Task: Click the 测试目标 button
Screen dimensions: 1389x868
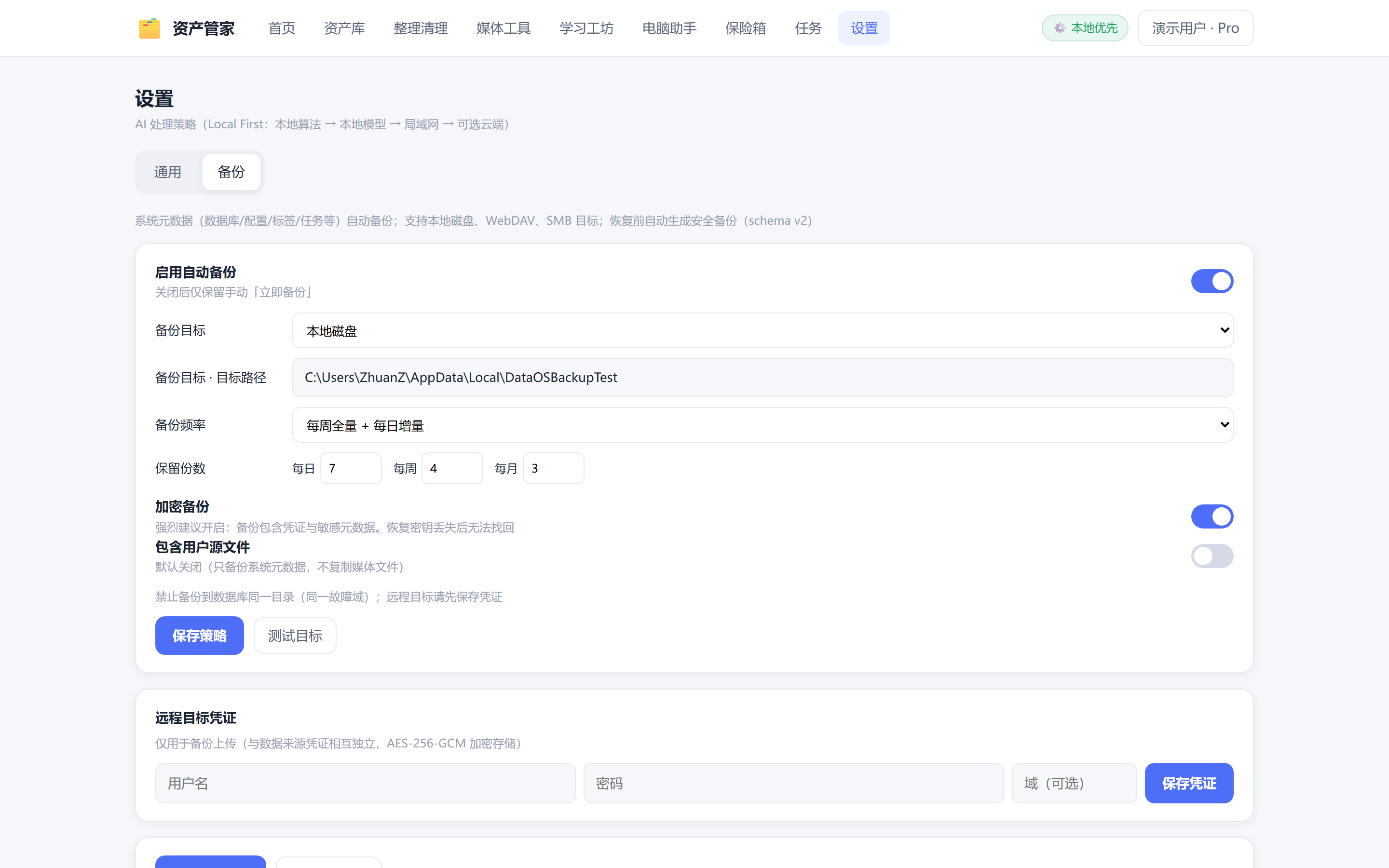Action: 295,636
